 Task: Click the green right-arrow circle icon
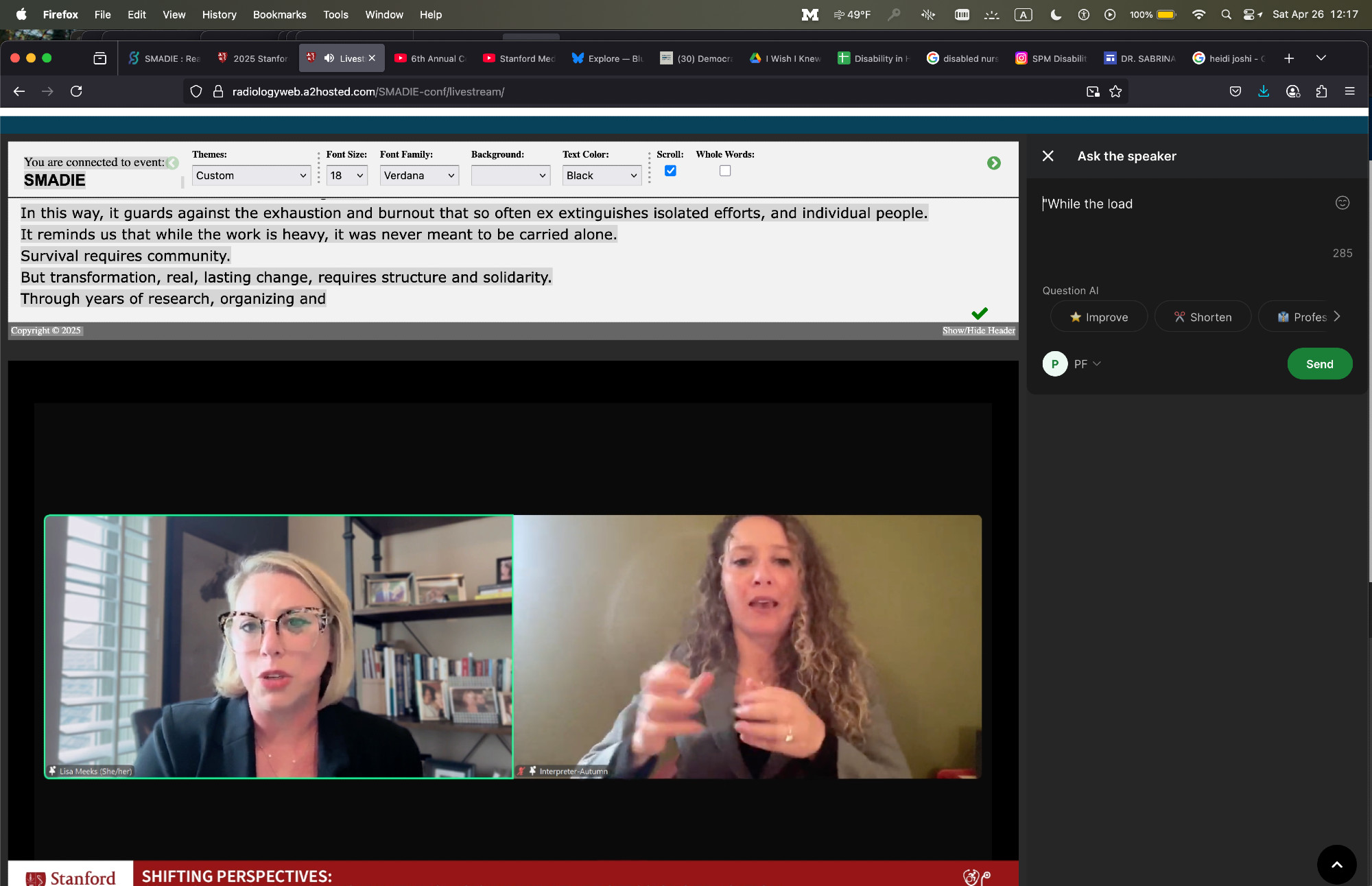coord(993,163)
